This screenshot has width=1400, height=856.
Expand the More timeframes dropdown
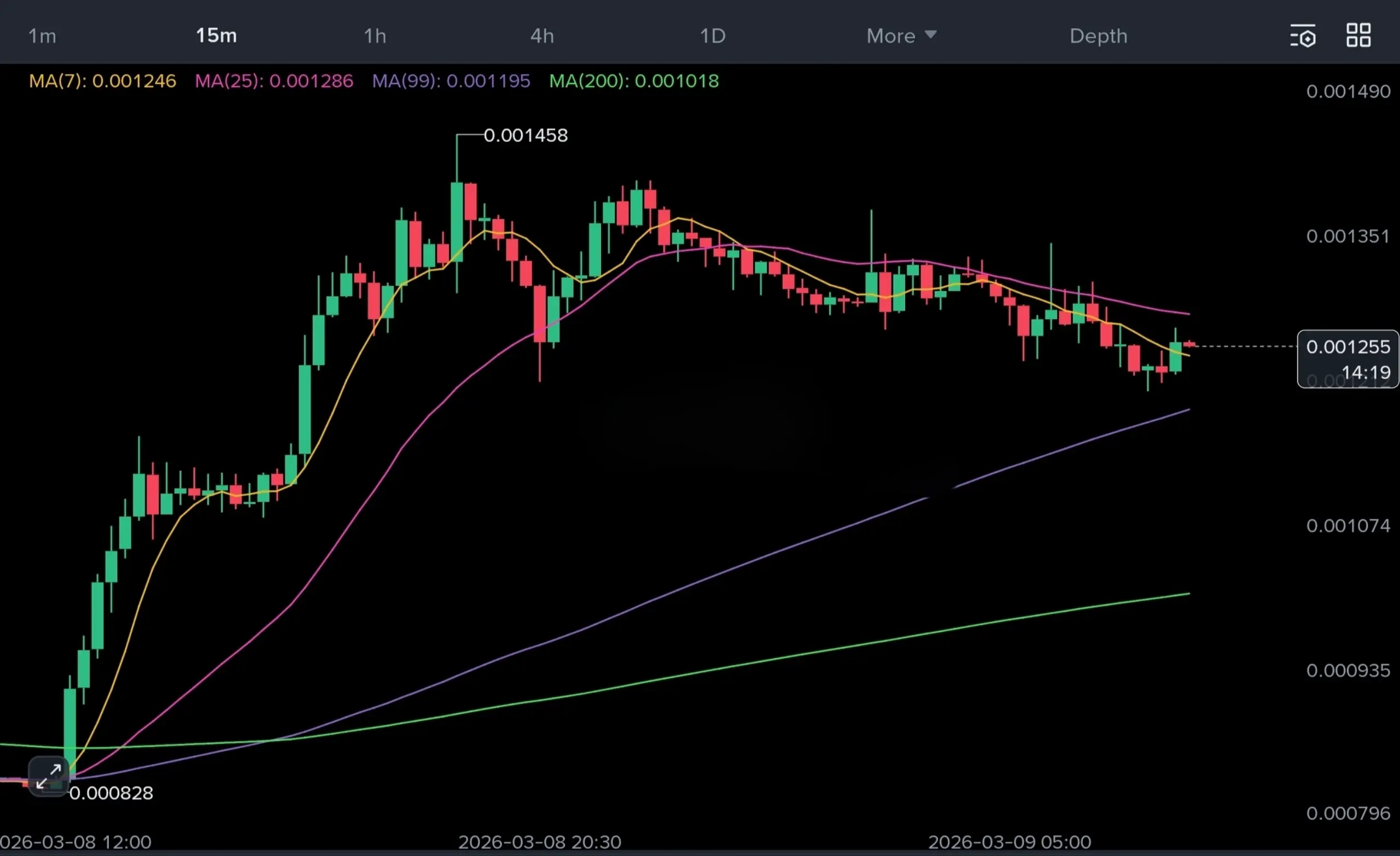[890, 36]
